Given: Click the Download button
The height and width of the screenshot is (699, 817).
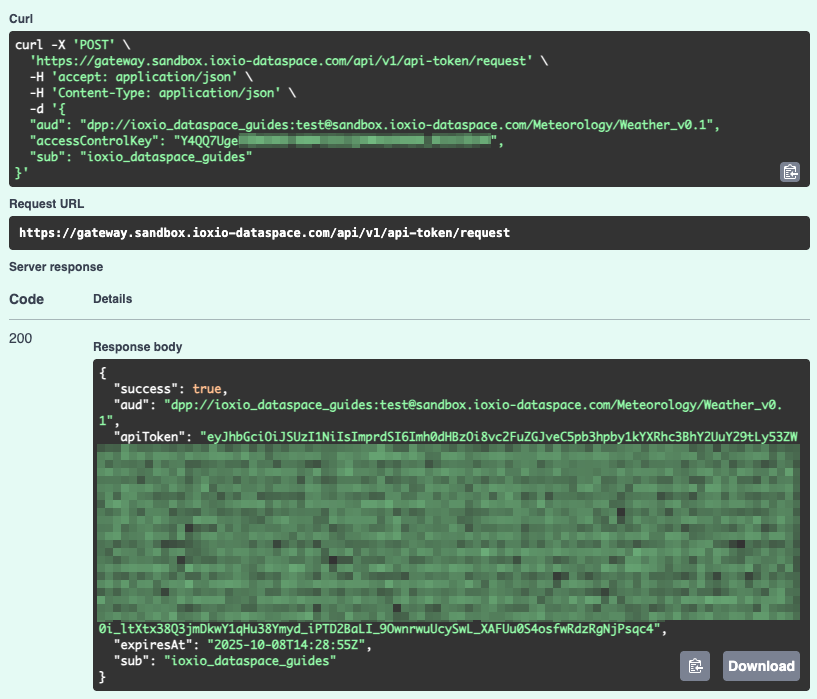Looking at the screenshot, I should (x=760, y=666).
